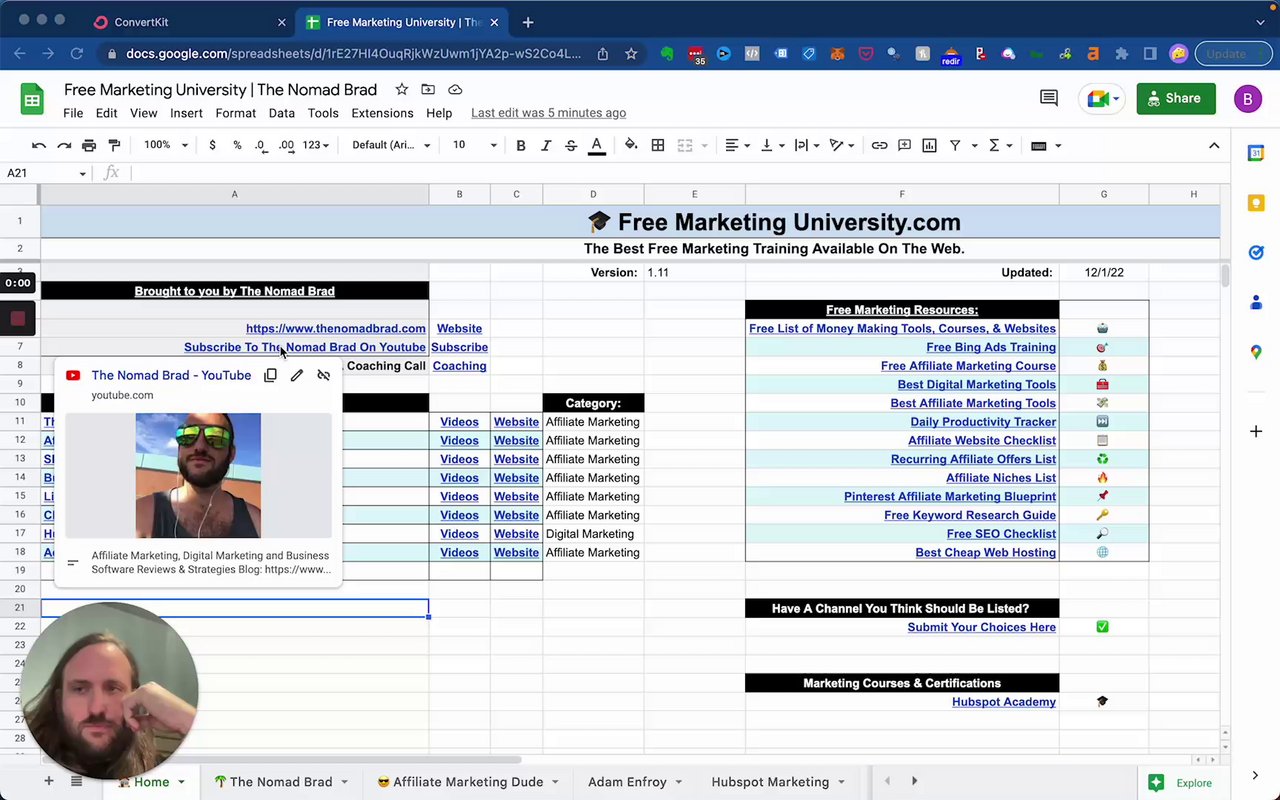The width and height of the screenshot is (1280, 800).
Task: Bookmark this page with the address bar star
Action: coord(631,54)
